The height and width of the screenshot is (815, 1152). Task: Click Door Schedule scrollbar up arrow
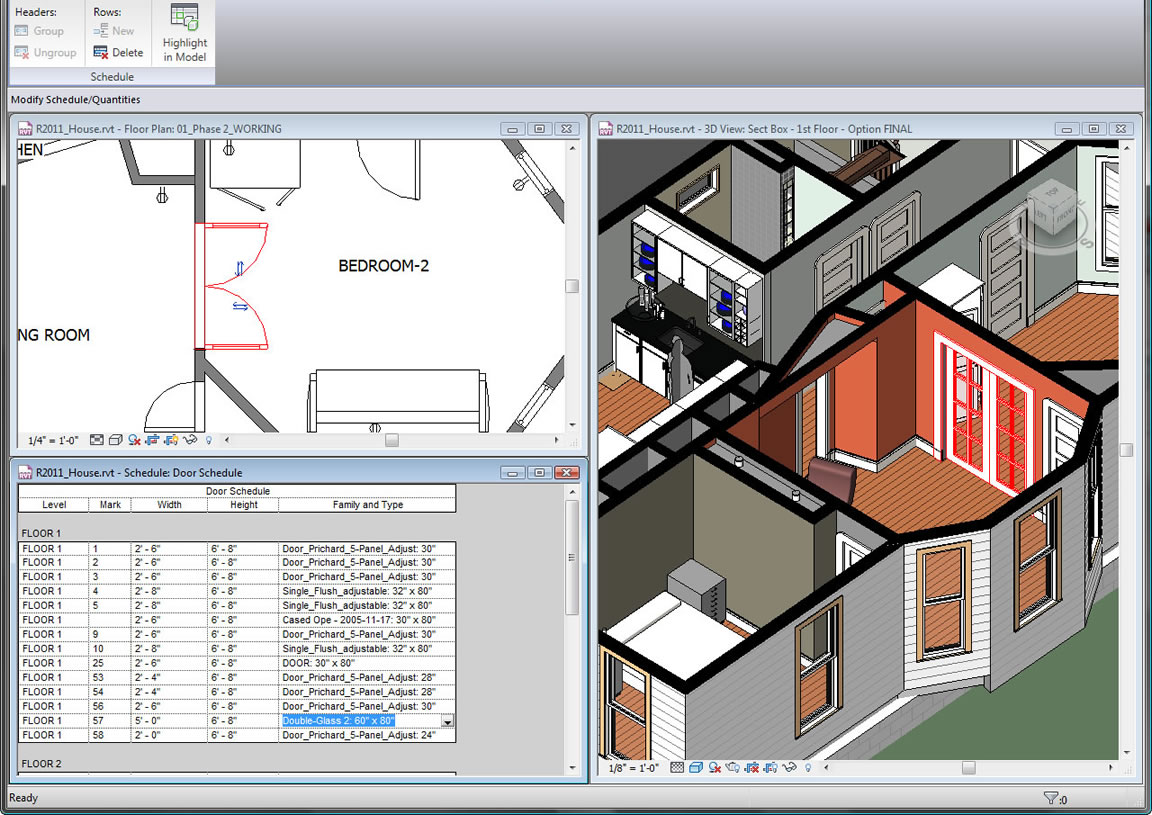pos(573,492)
